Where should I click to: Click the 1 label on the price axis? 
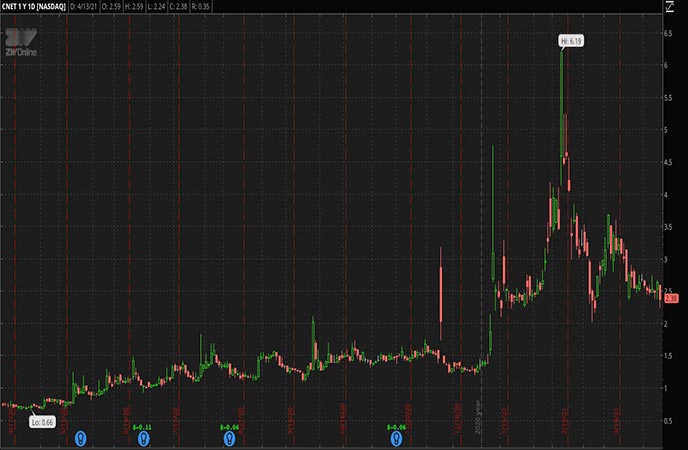coord(666,388)
